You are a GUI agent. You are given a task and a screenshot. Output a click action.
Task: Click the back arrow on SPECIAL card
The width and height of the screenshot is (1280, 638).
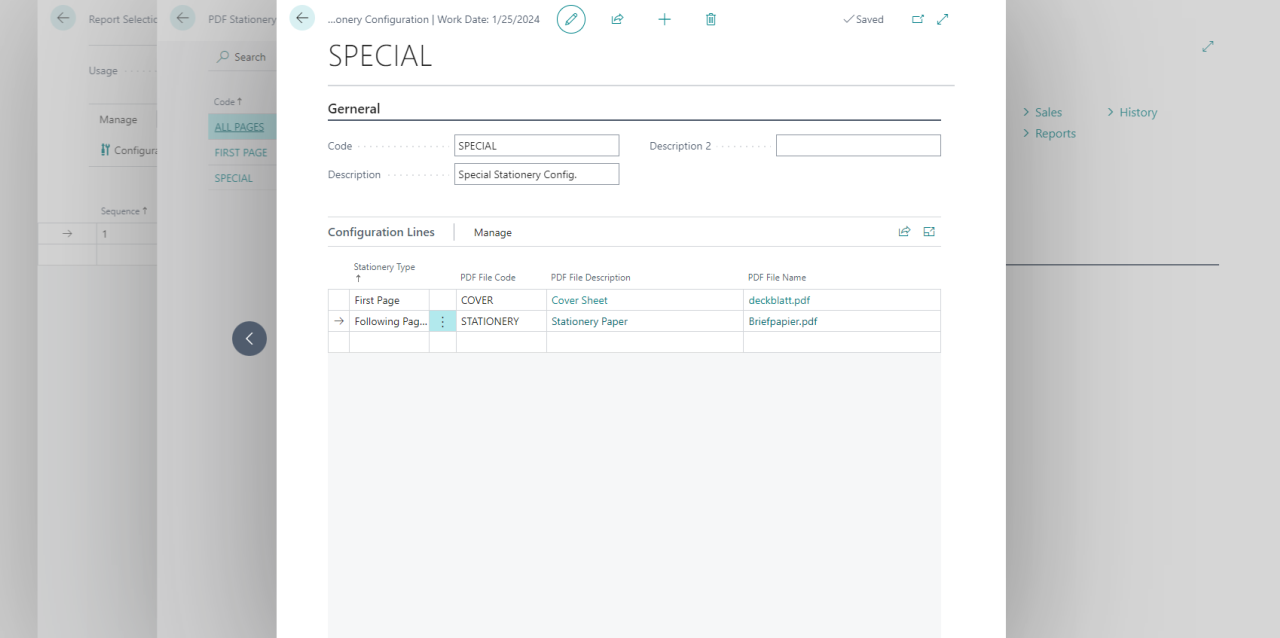(302, 17)
